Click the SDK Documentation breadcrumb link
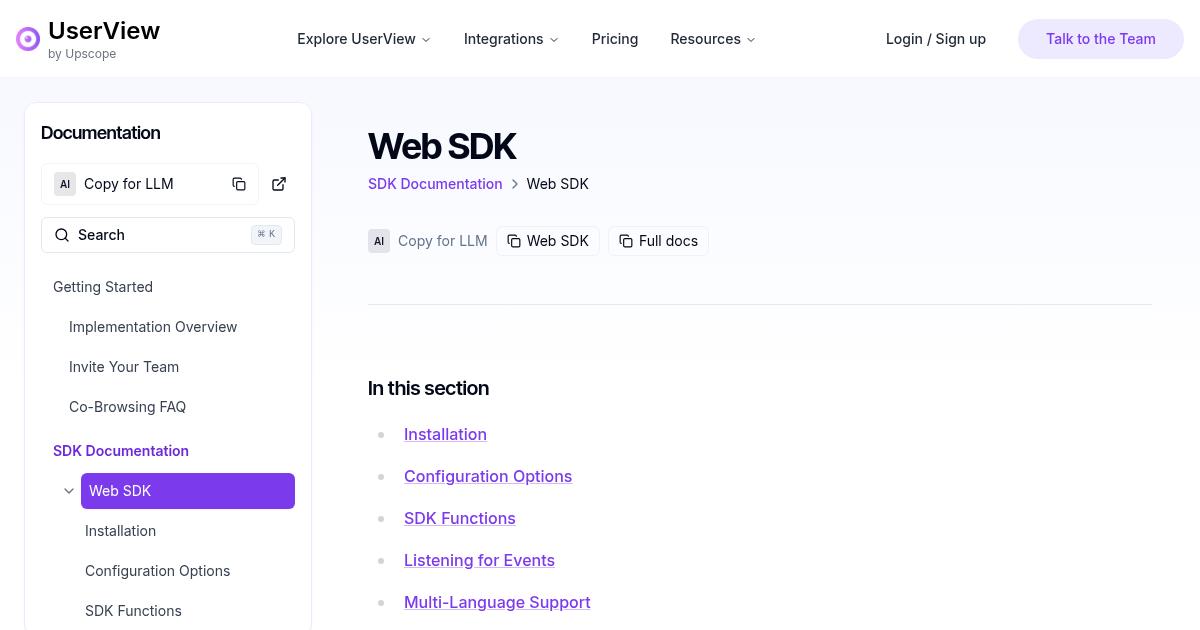 tap(435, 184)
